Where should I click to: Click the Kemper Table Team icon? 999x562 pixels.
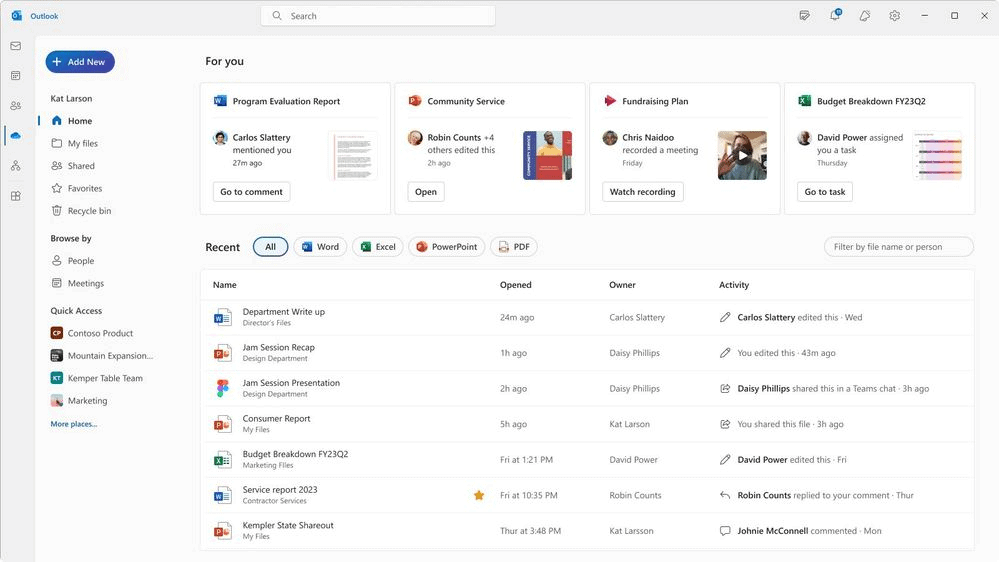[57, 378]
